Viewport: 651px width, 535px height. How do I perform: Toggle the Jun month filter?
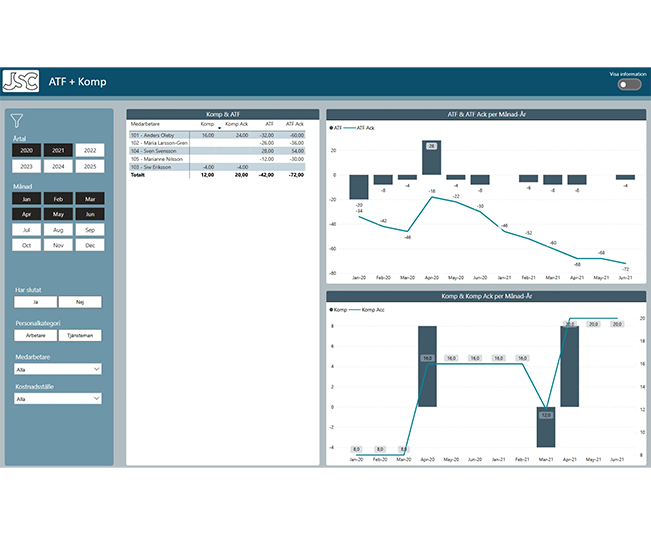point(90,214)
